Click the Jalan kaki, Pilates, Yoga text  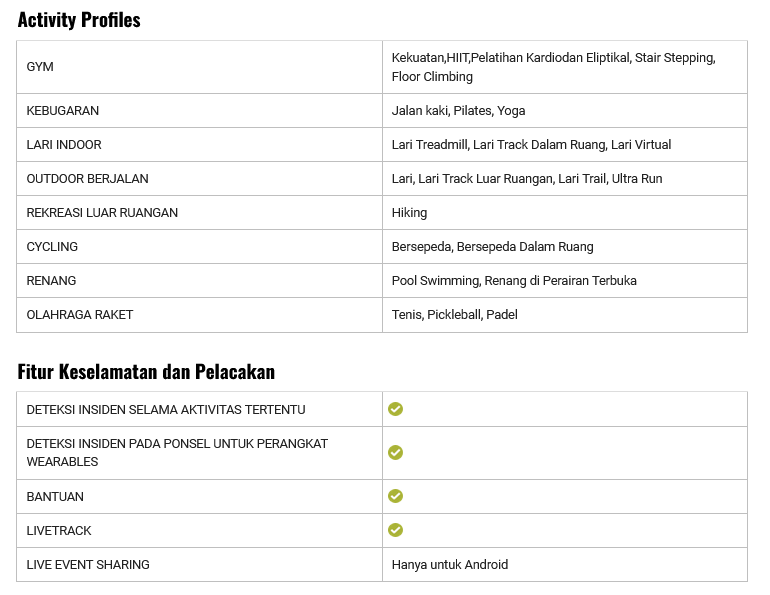(x=458, y=111)
